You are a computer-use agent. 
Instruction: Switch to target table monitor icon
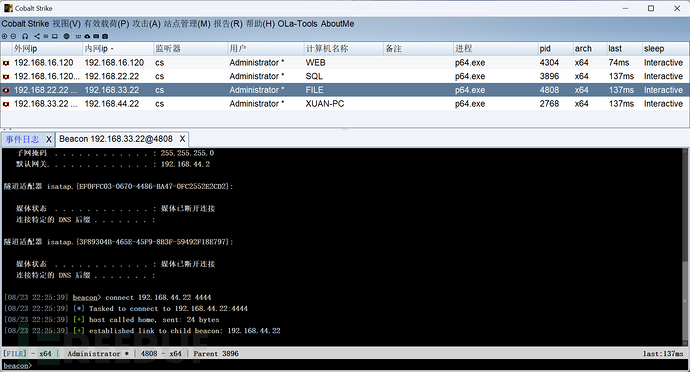[x=55, y=36]
